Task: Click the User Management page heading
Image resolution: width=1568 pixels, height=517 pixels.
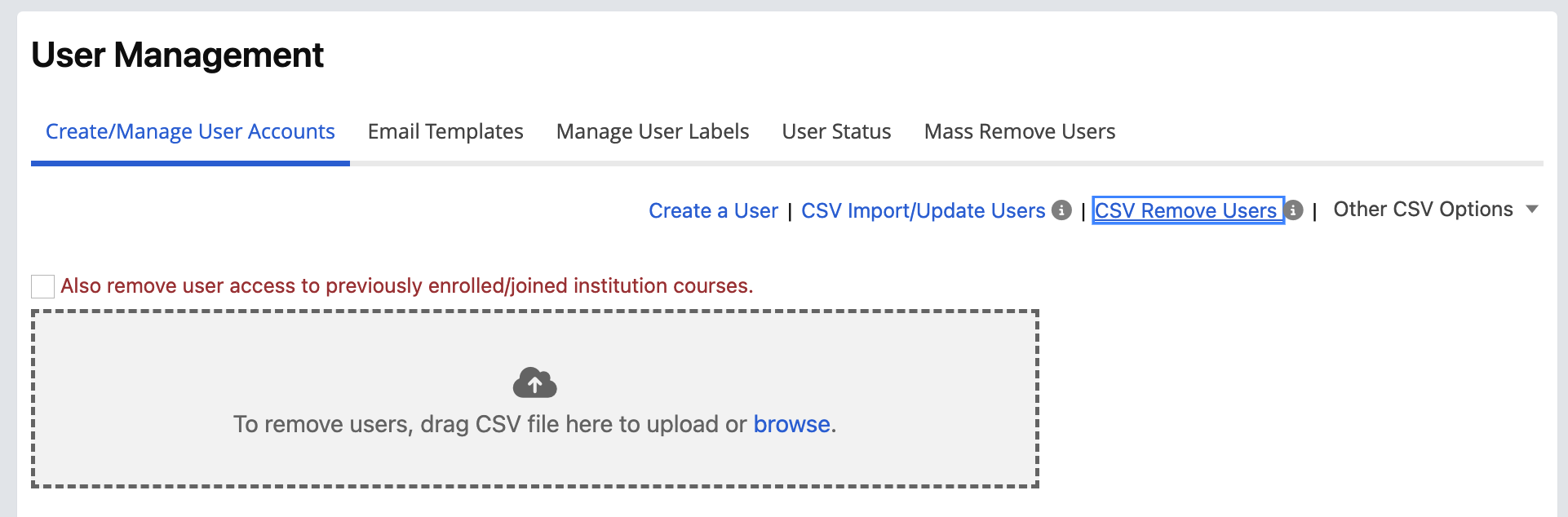Action: (x=177, y=55)
